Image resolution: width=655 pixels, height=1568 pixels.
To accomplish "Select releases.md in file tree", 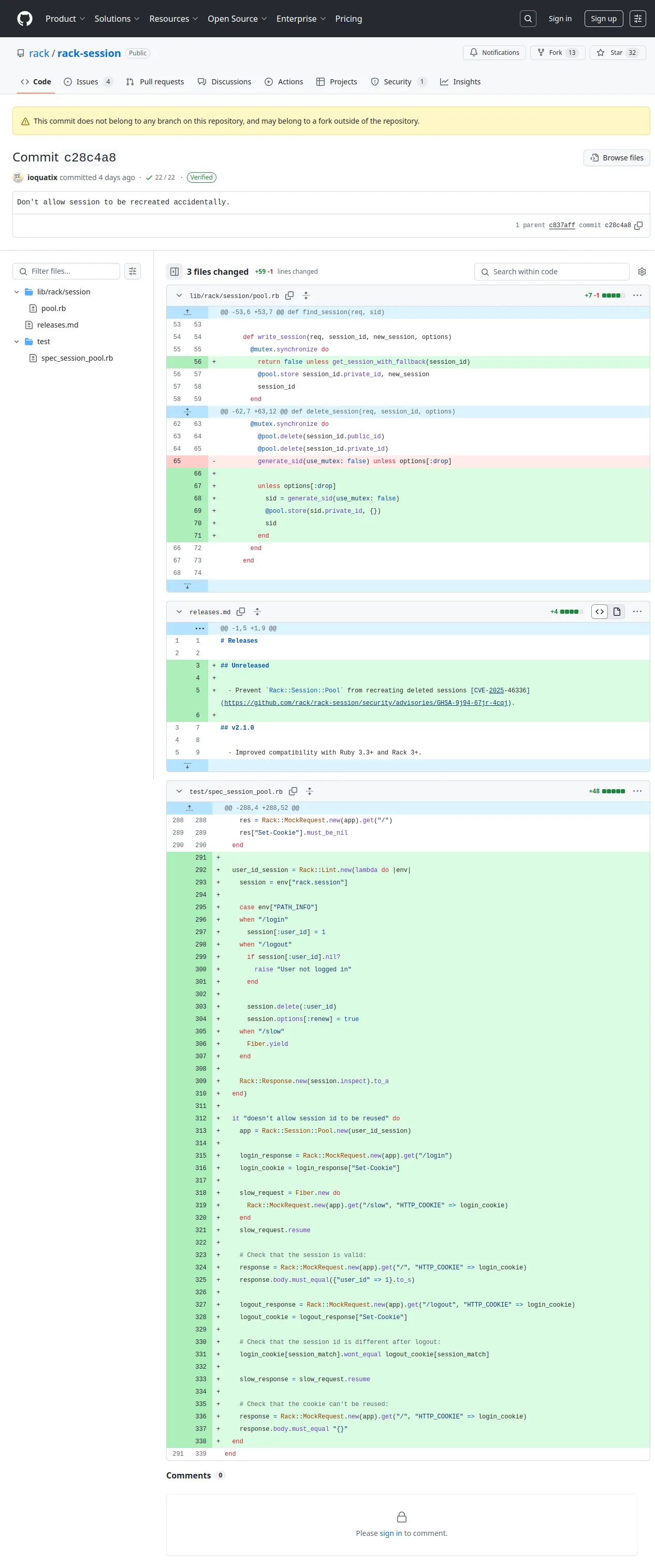I will coord(57,325).
